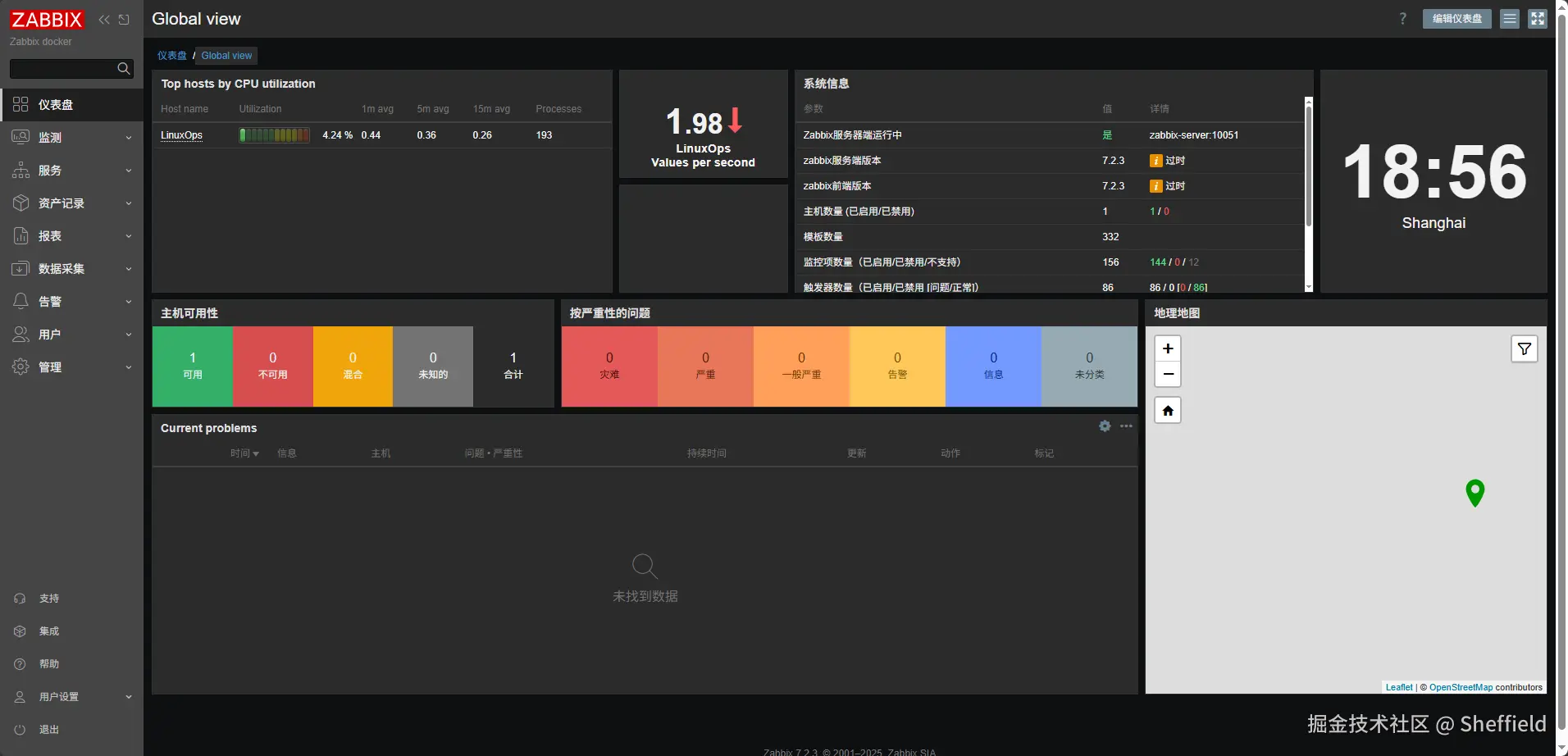Click the Zabbix logo
The height and width of the screenshot is (756, 1568).
coord(47,20)
